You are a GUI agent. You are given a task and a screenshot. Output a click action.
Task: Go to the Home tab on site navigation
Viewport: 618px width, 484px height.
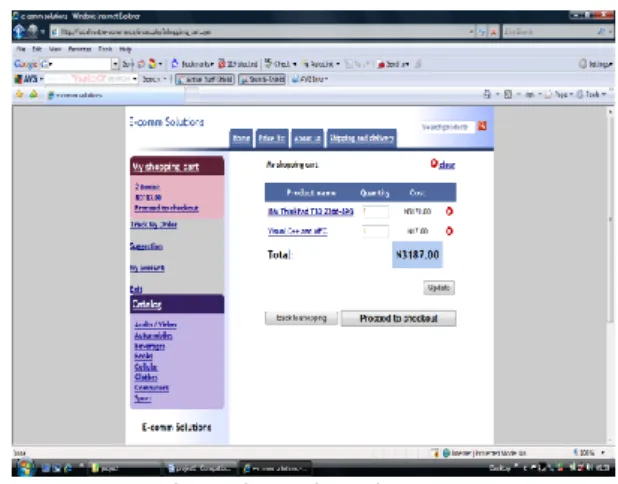[x=241, y=138]
